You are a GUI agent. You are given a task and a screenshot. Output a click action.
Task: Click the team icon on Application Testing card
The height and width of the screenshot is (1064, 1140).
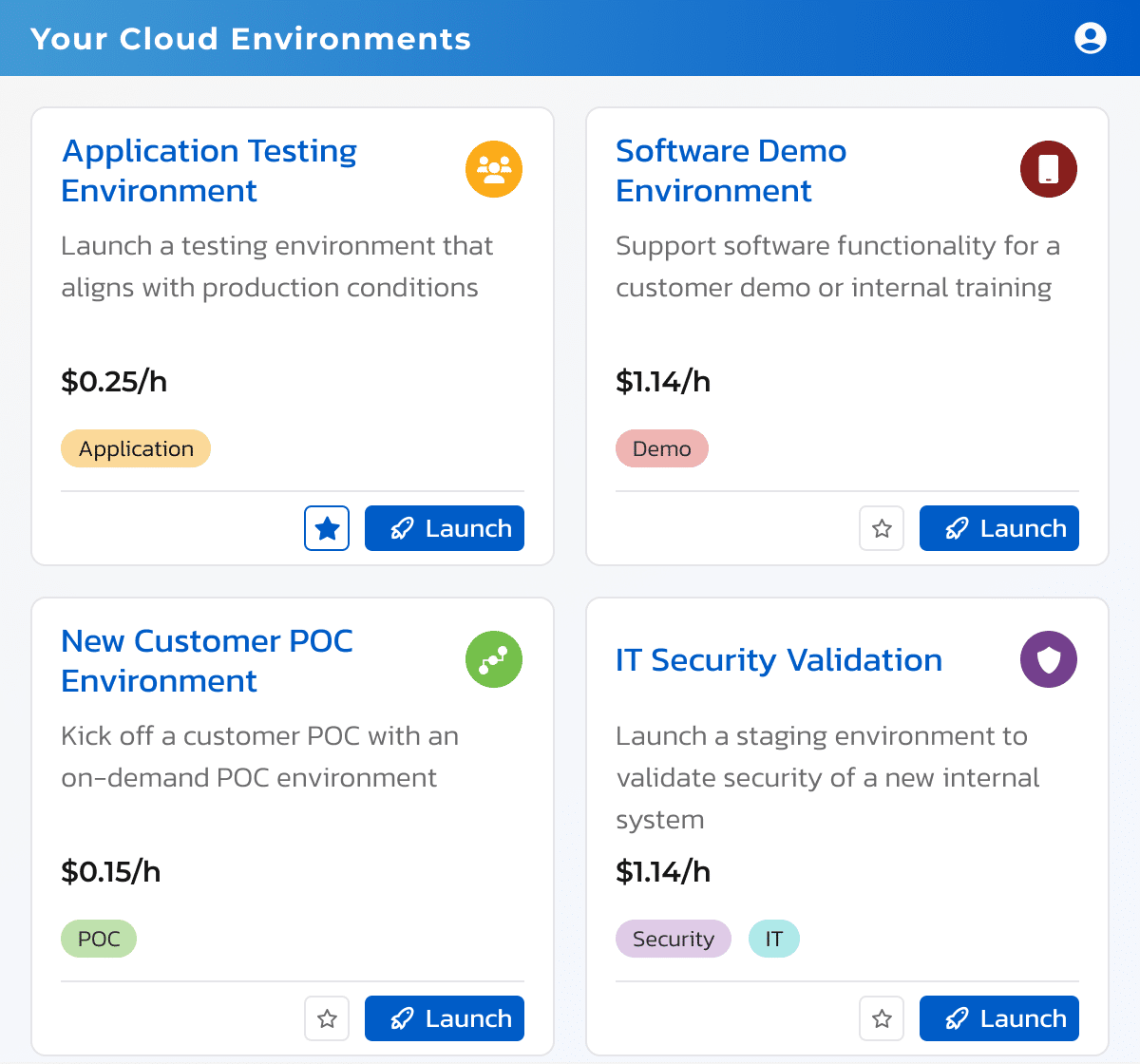[x=493, y=168]
